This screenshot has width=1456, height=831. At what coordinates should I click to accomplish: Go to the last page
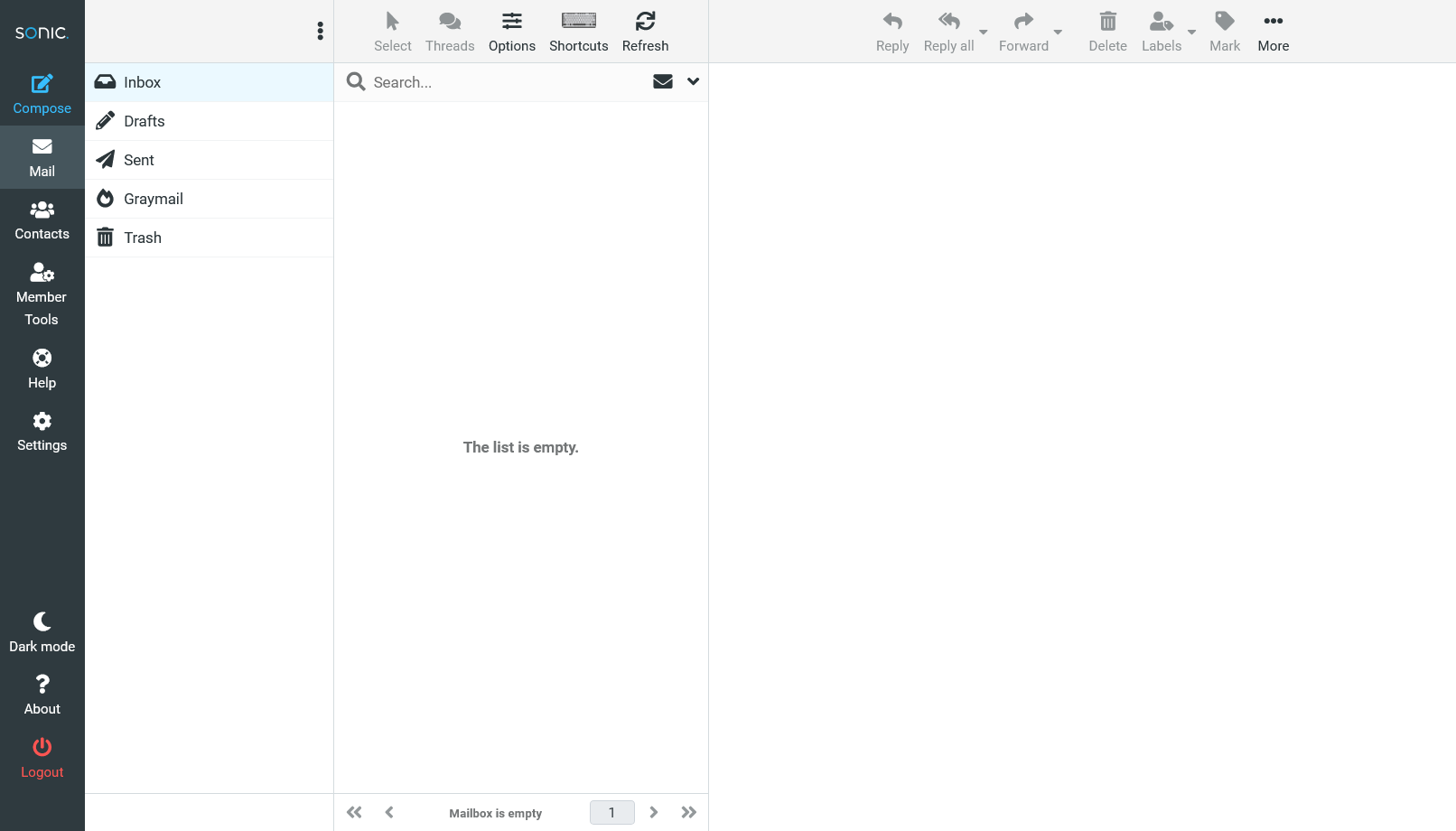pyautogui.click(x=689, y=812)
